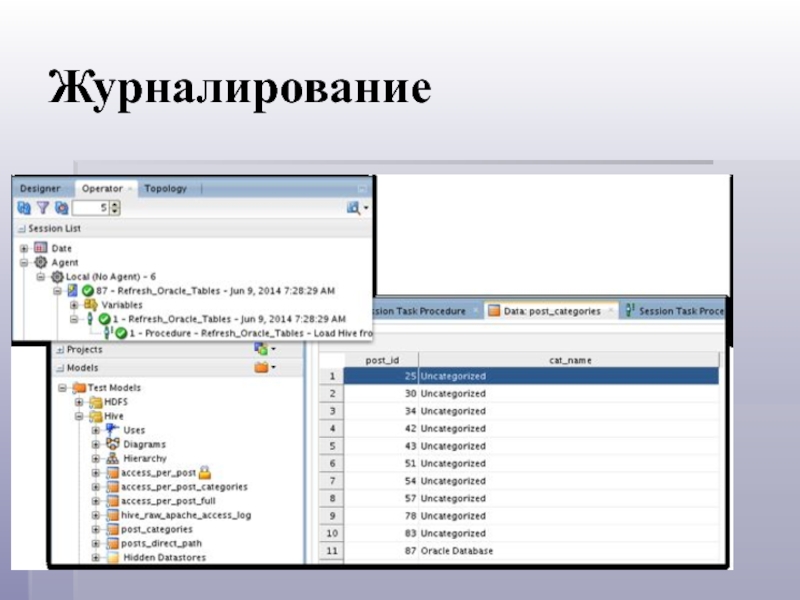Expand the Variables node

[x=73, y=304]
